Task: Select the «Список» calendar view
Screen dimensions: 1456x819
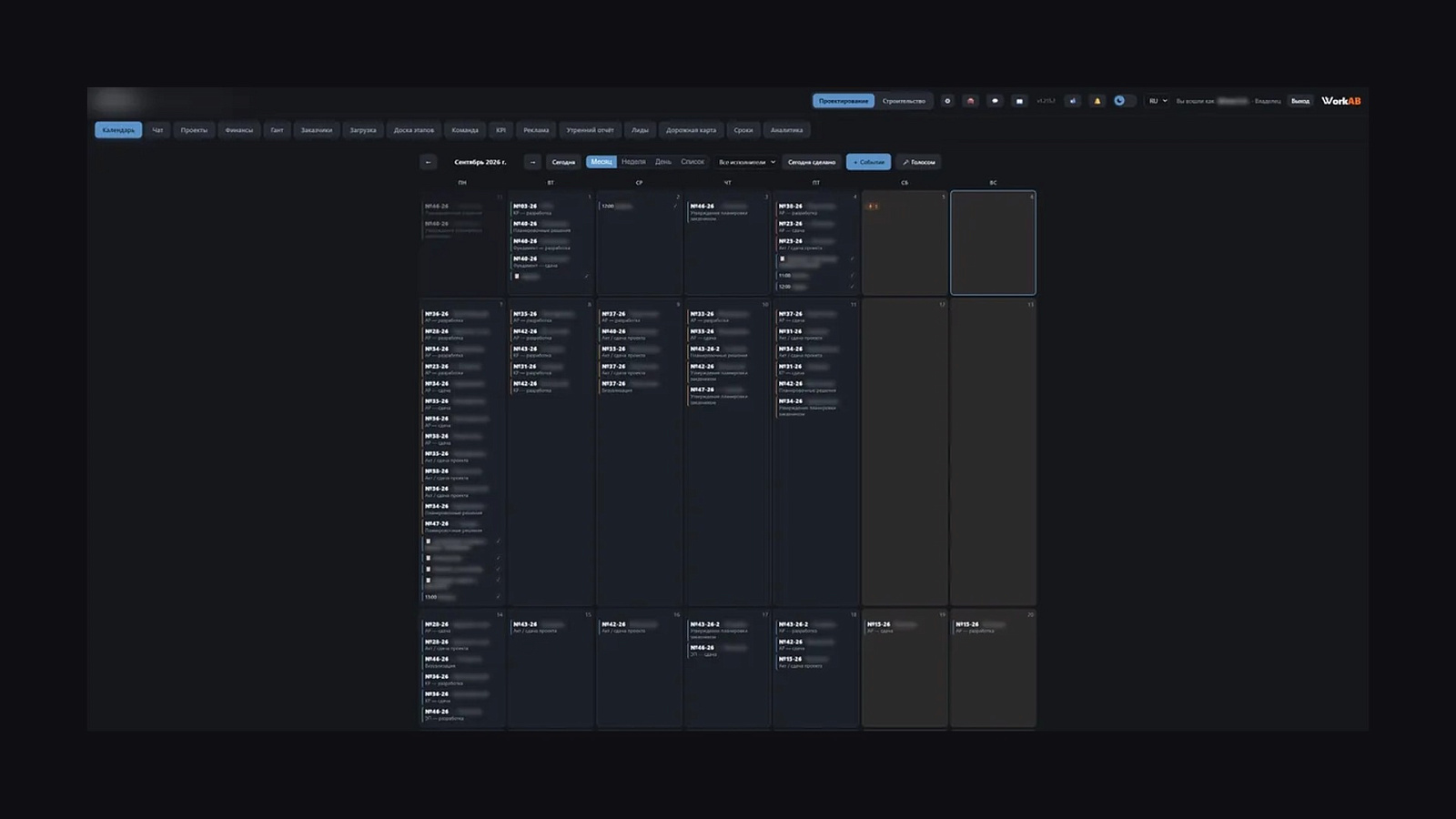Action: pyautogui.click(x=693, y=162)
